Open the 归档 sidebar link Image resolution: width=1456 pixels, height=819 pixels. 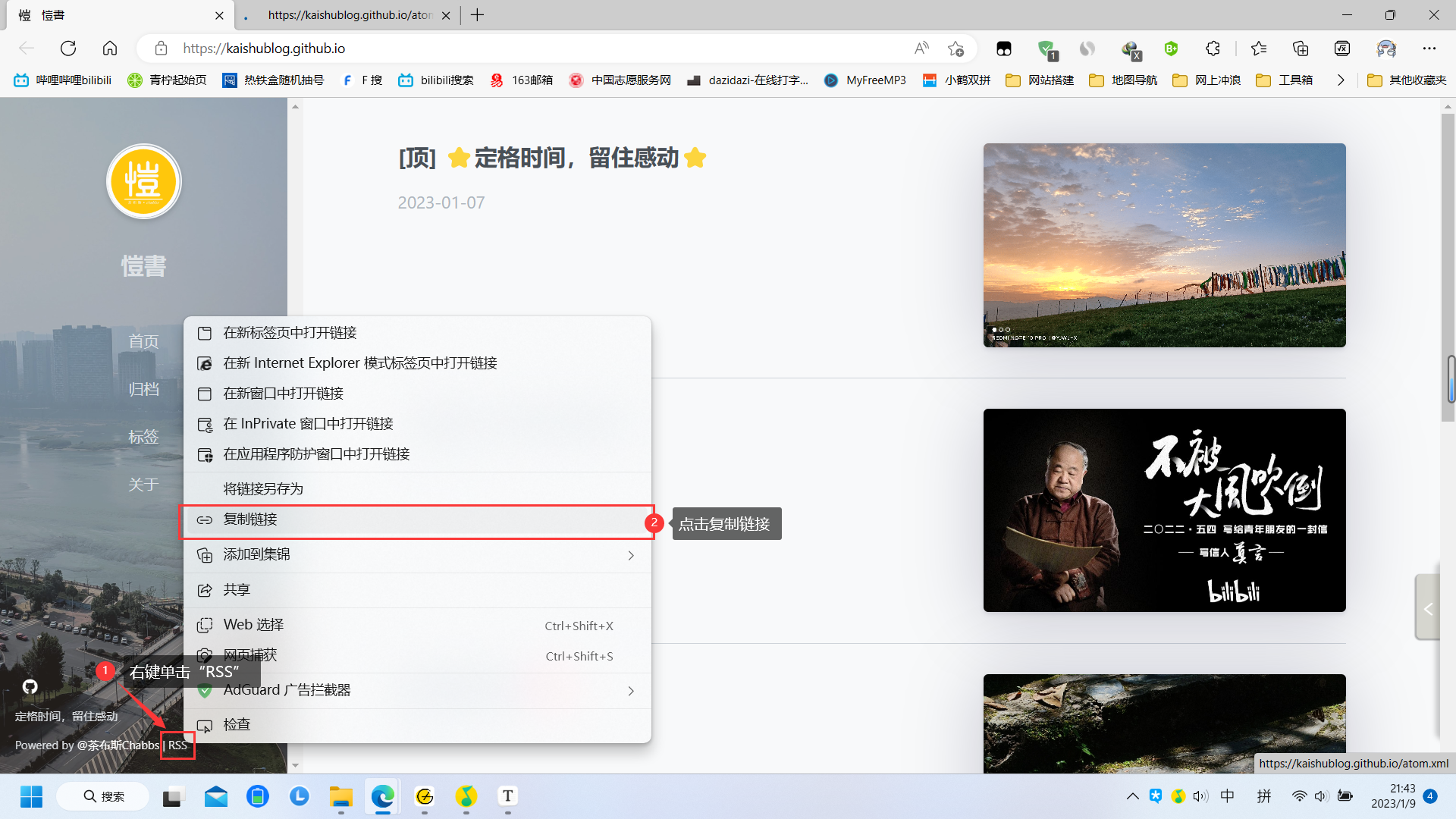[x=143, y=389]
